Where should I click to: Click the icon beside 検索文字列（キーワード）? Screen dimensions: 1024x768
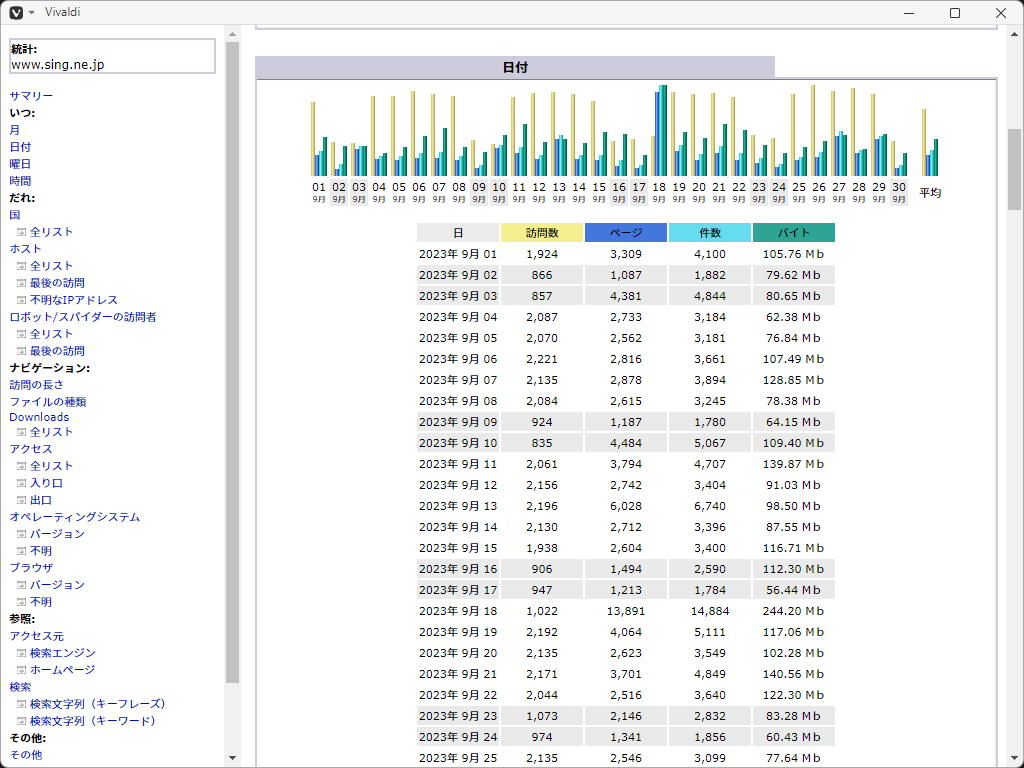pyautogui.click(x=21, y=721)
